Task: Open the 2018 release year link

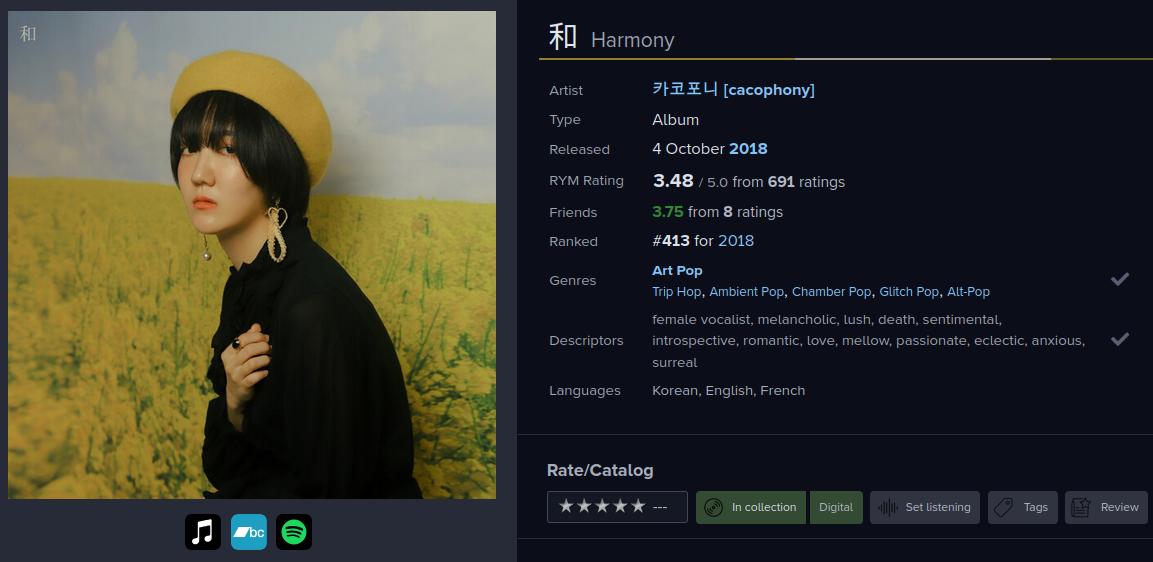Action: [749, 149]
